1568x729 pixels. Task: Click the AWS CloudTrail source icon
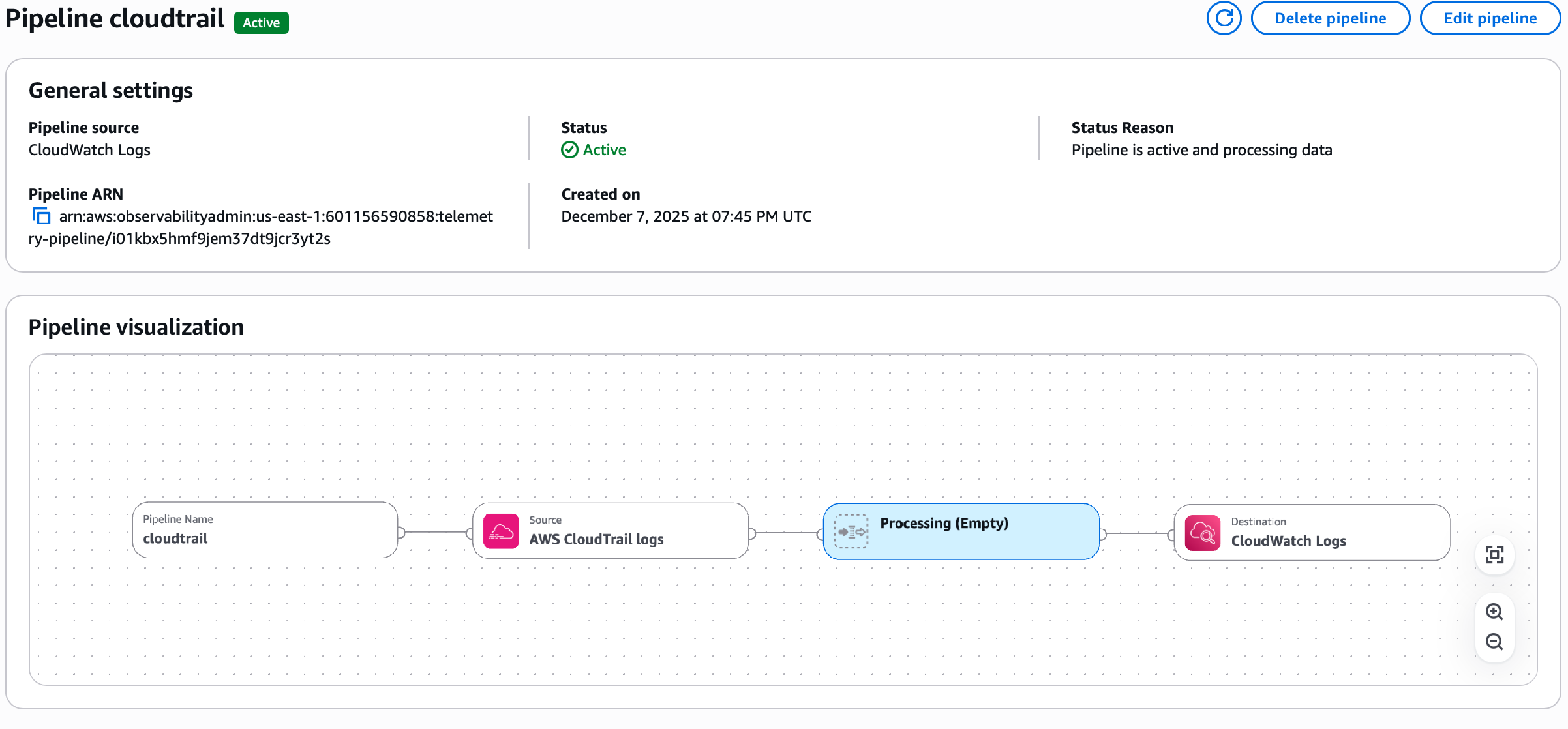point(501,531)
